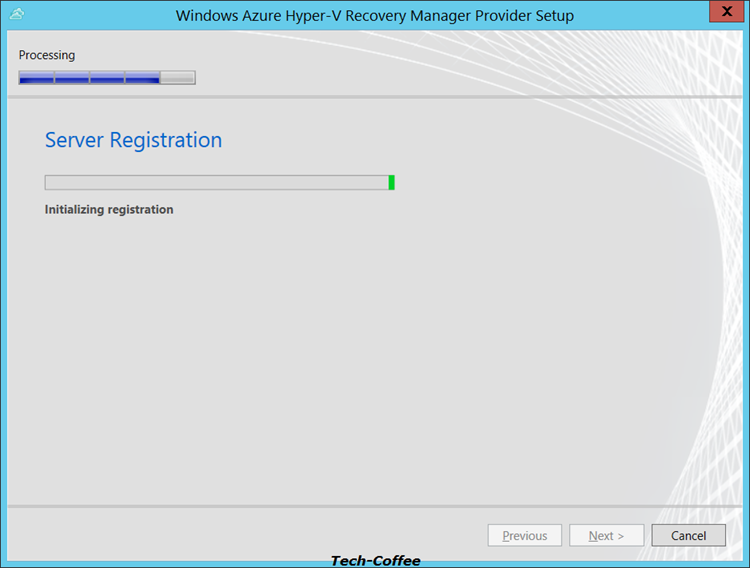Screen dimensions: 750x568
Task: Click the 'Initializing registration' status text
Action: [109, 210]
